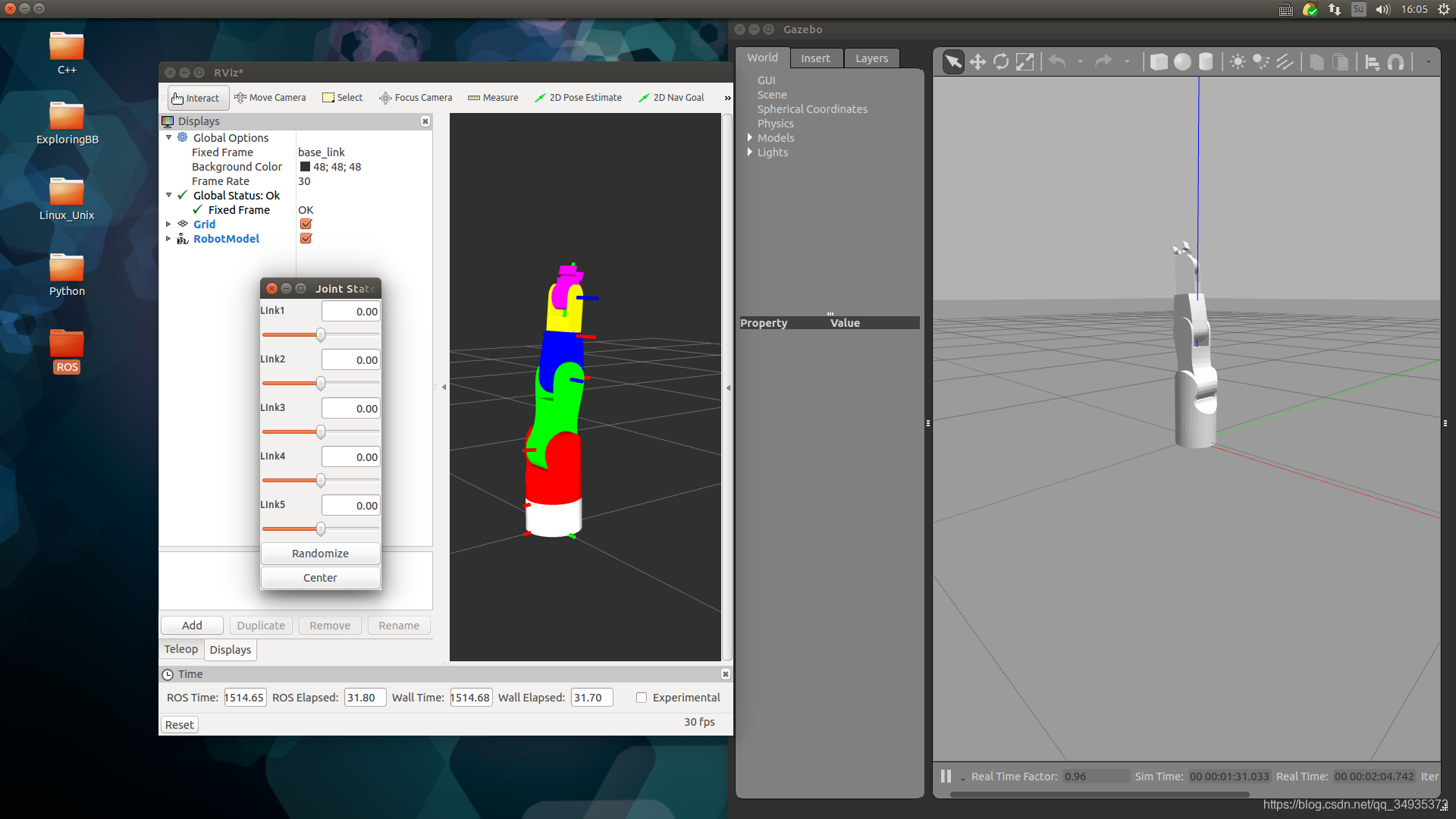Click the Link3 joint slider handle
The width and height of the screenshot is (1456, 819).
tap(321, 431)
